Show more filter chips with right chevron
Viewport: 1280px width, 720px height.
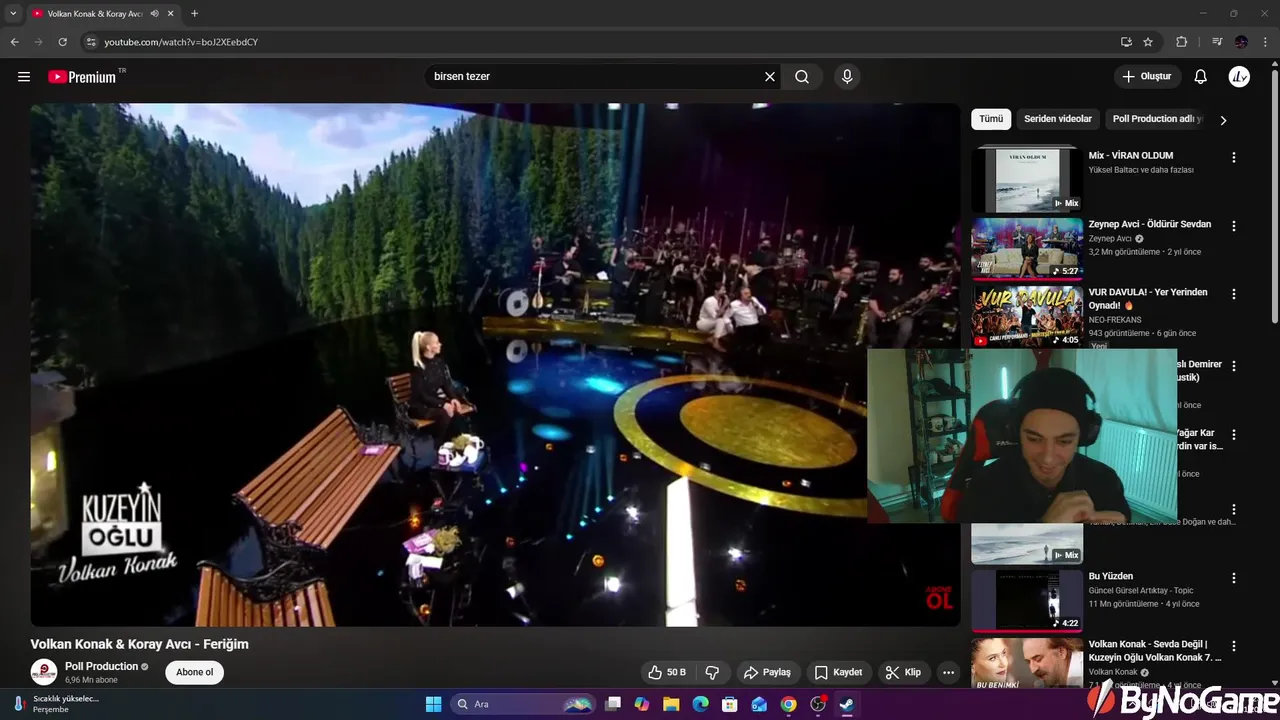coord(1222,120)
